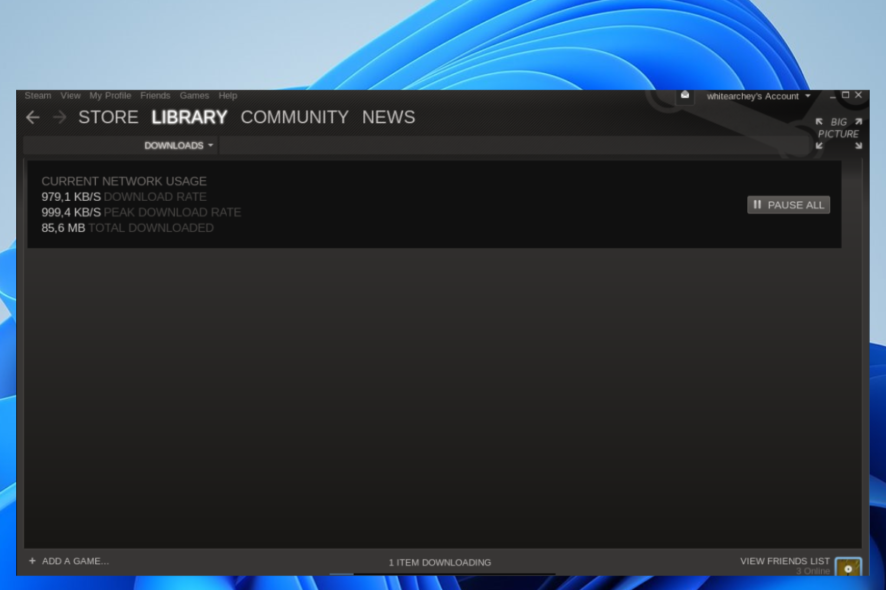Screen dimensions: 886x590
Task: Open View Friends List
Action: (x=785, y=561)
